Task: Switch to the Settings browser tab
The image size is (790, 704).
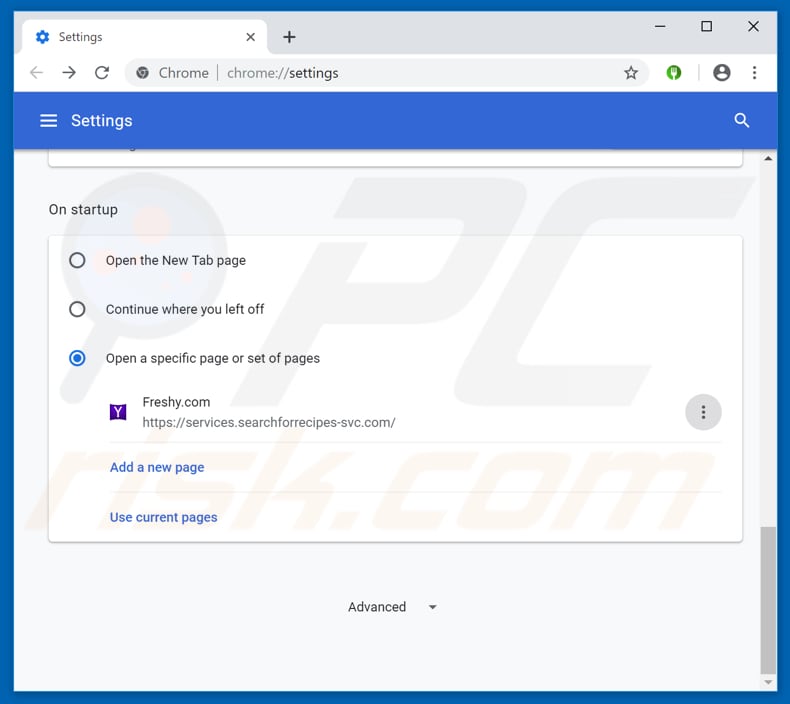Action: pyautogui.click(x=144, y=37)
